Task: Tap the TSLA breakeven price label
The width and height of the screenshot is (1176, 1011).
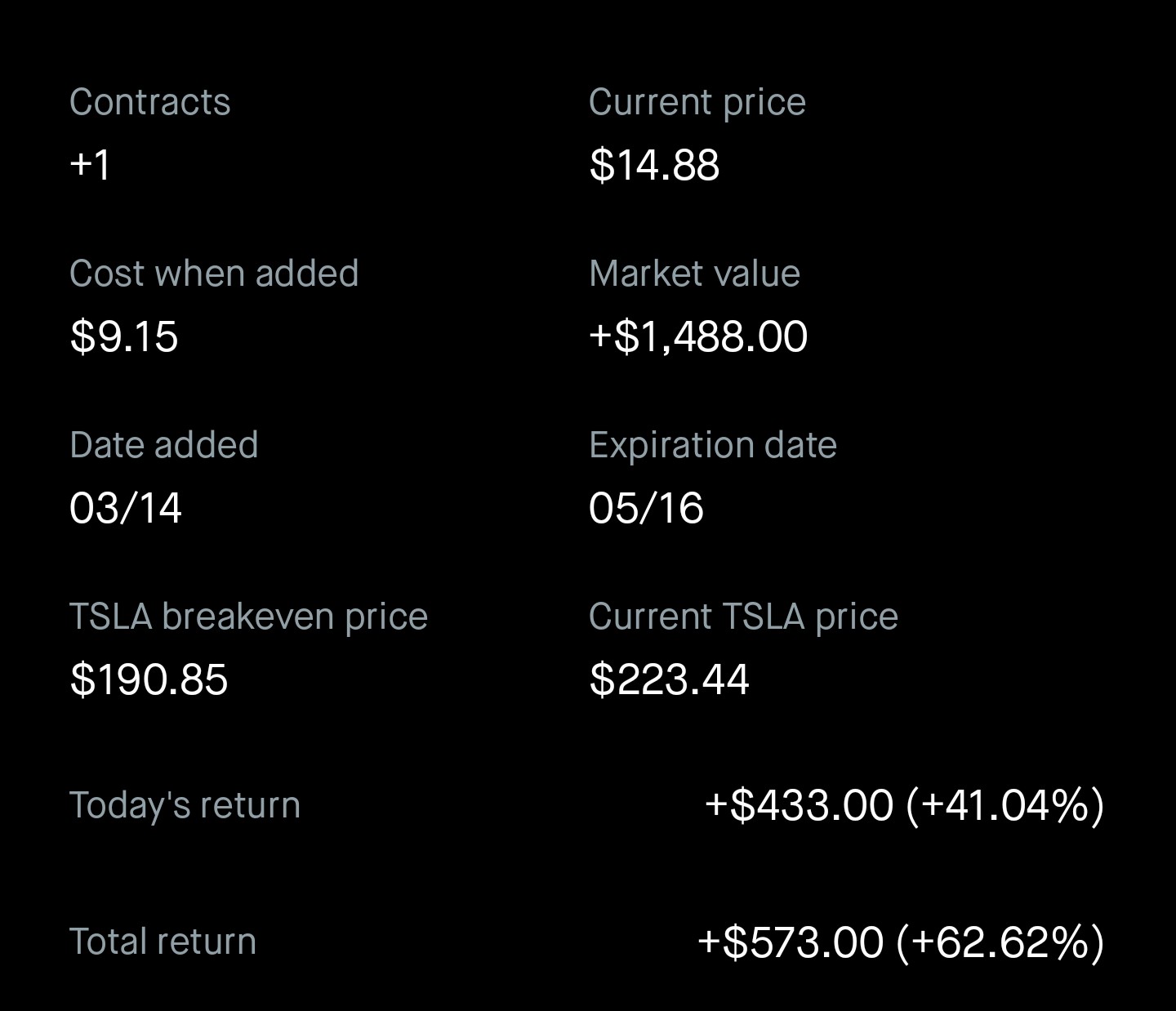Action: click(x=248, y=617)
